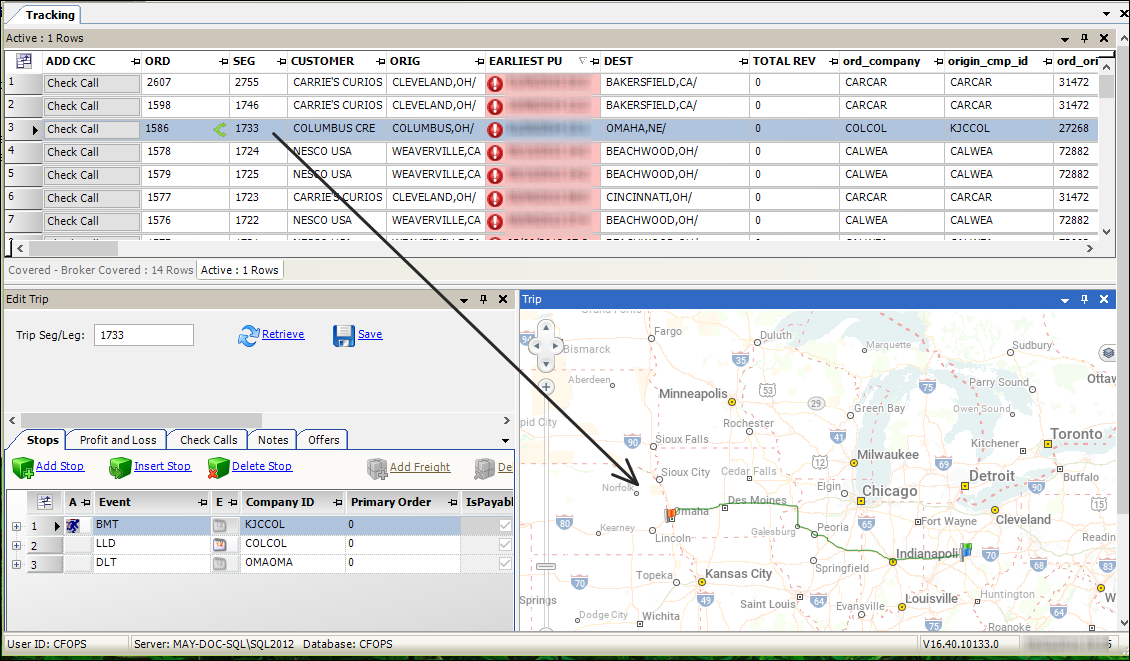Click the green Add Stop cube icon

click(23, 468)
